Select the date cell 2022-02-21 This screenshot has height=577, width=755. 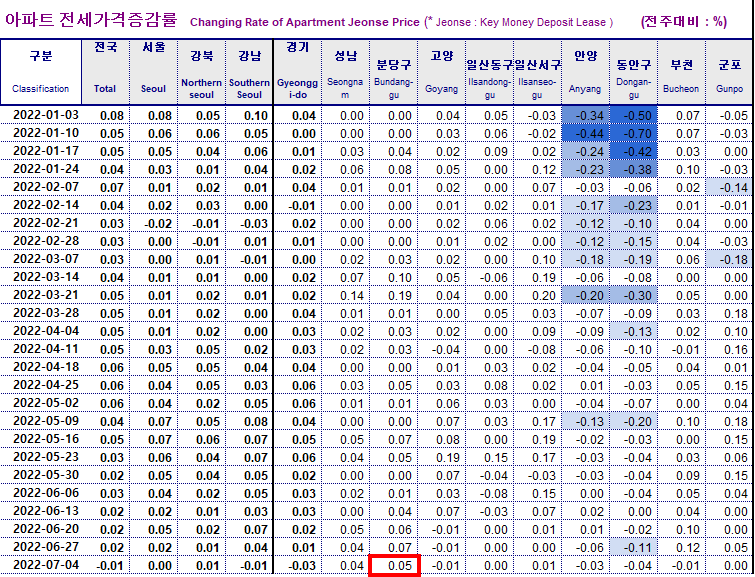point(41,223)
